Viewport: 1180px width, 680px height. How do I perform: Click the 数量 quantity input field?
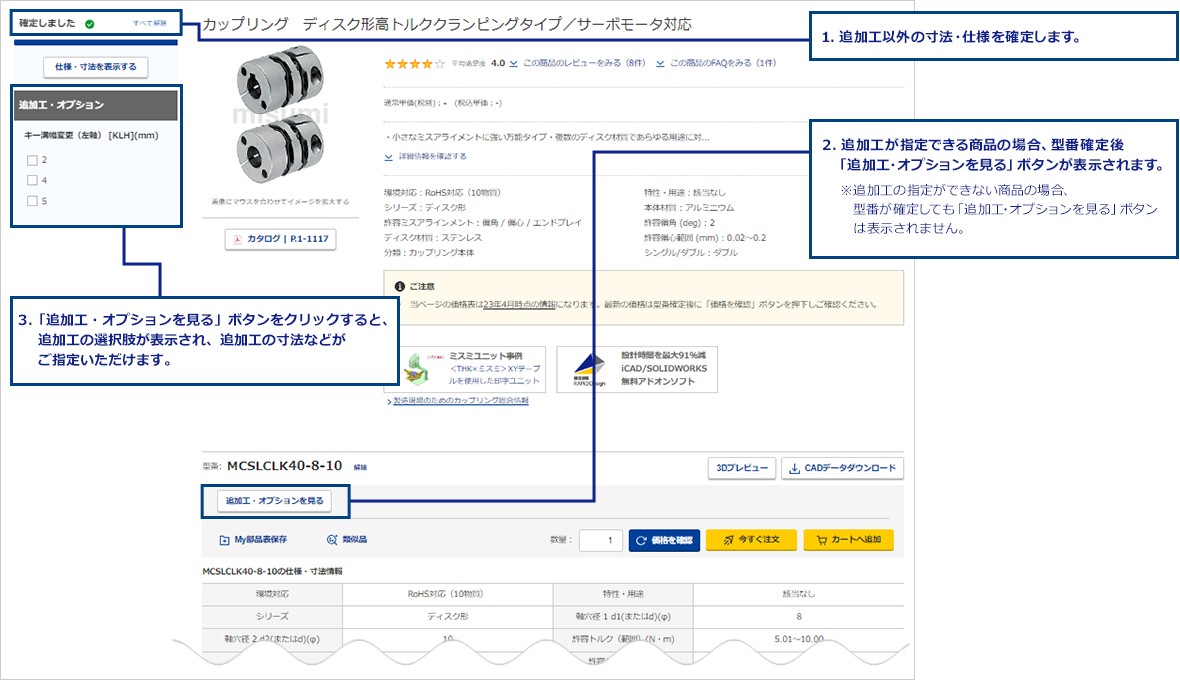click(600, 538)
